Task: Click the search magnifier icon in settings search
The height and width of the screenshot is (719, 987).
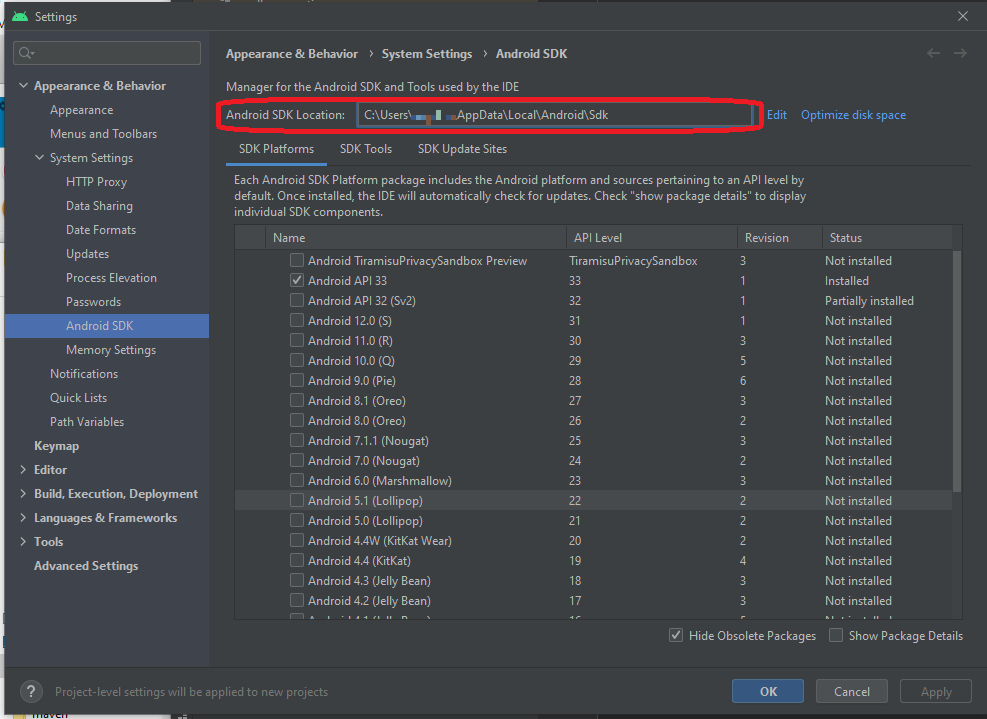Action: (26, 53)
